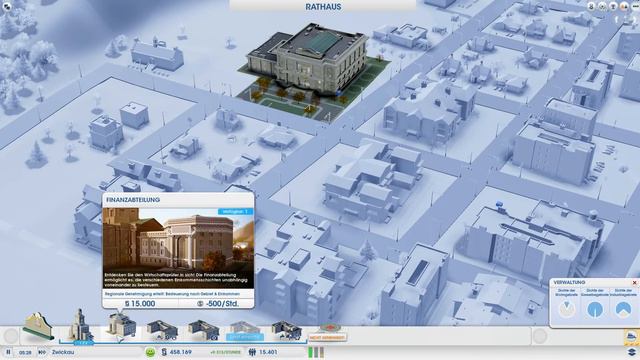The width and height of the screenshot is (640, 360).
Task: Click the Finanzabteilung preview image
Action: (x=178, y=248)
